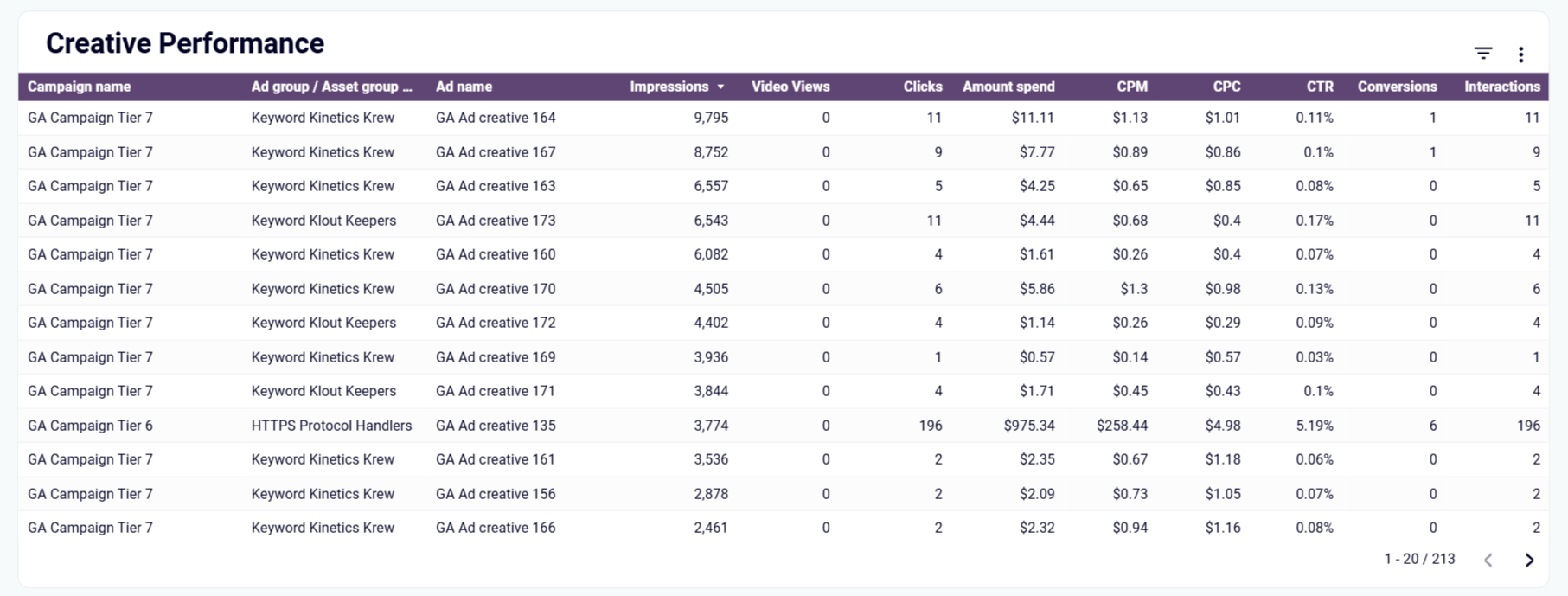Select GA Ad creative 164 cell
The height and width of the screenshot is (596, 1568).
[x=496, y=118]
